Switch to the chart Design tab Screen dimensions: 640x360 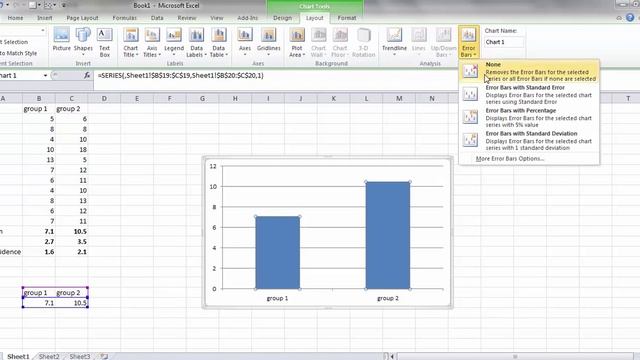[282, 18]
